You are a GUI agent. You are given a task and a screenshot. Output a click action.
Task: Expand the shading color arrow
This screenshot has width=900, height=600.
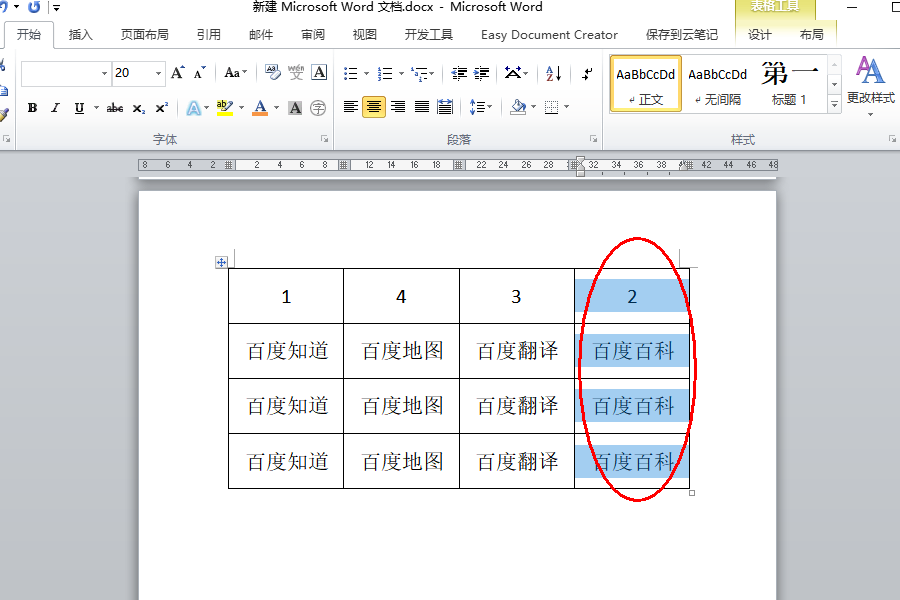(x=533, y=107)
